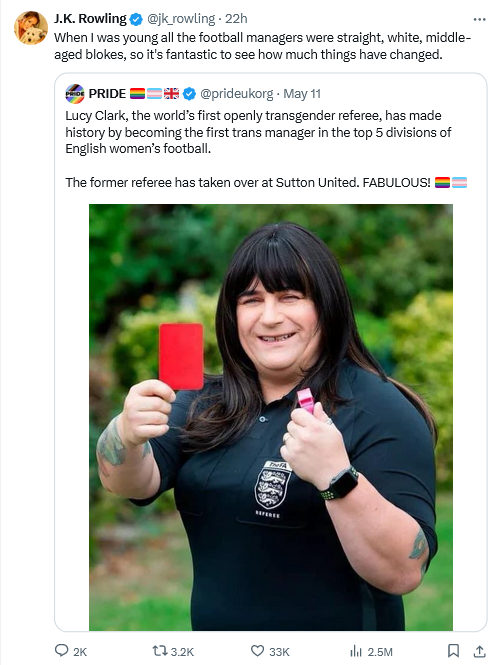497x665 pixels.
Task: Open the view analytics bar-chart icon
Action: pyautogui.click(x=356, y=651)
